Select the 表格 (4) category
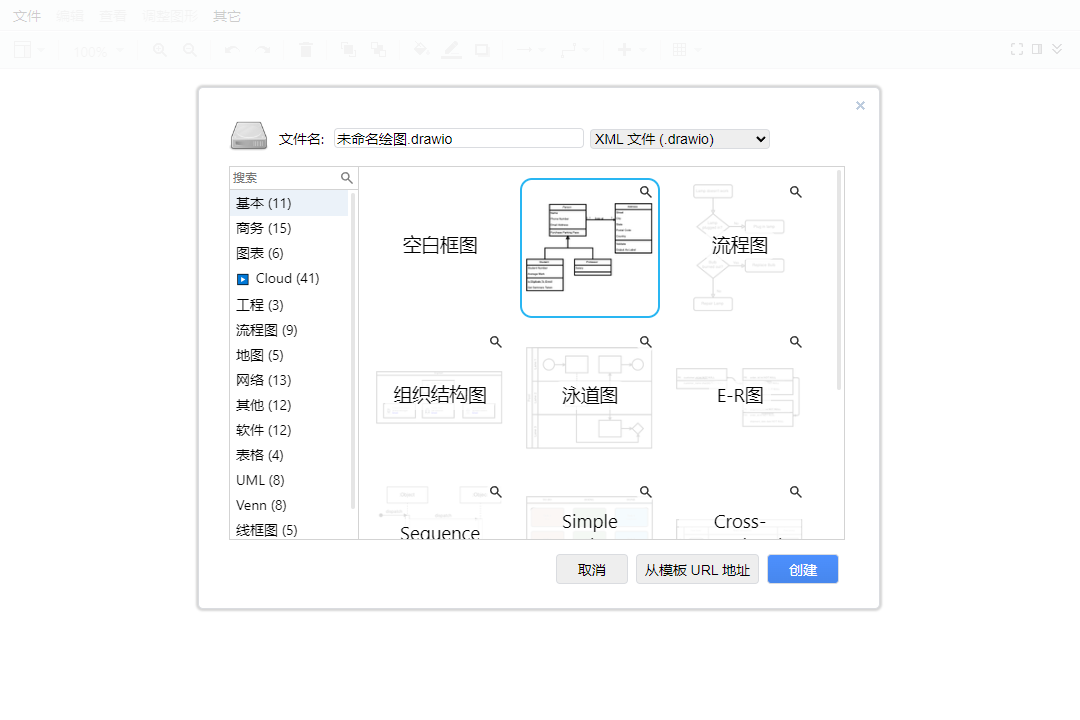1080x720 pixels. pos(289,455)
